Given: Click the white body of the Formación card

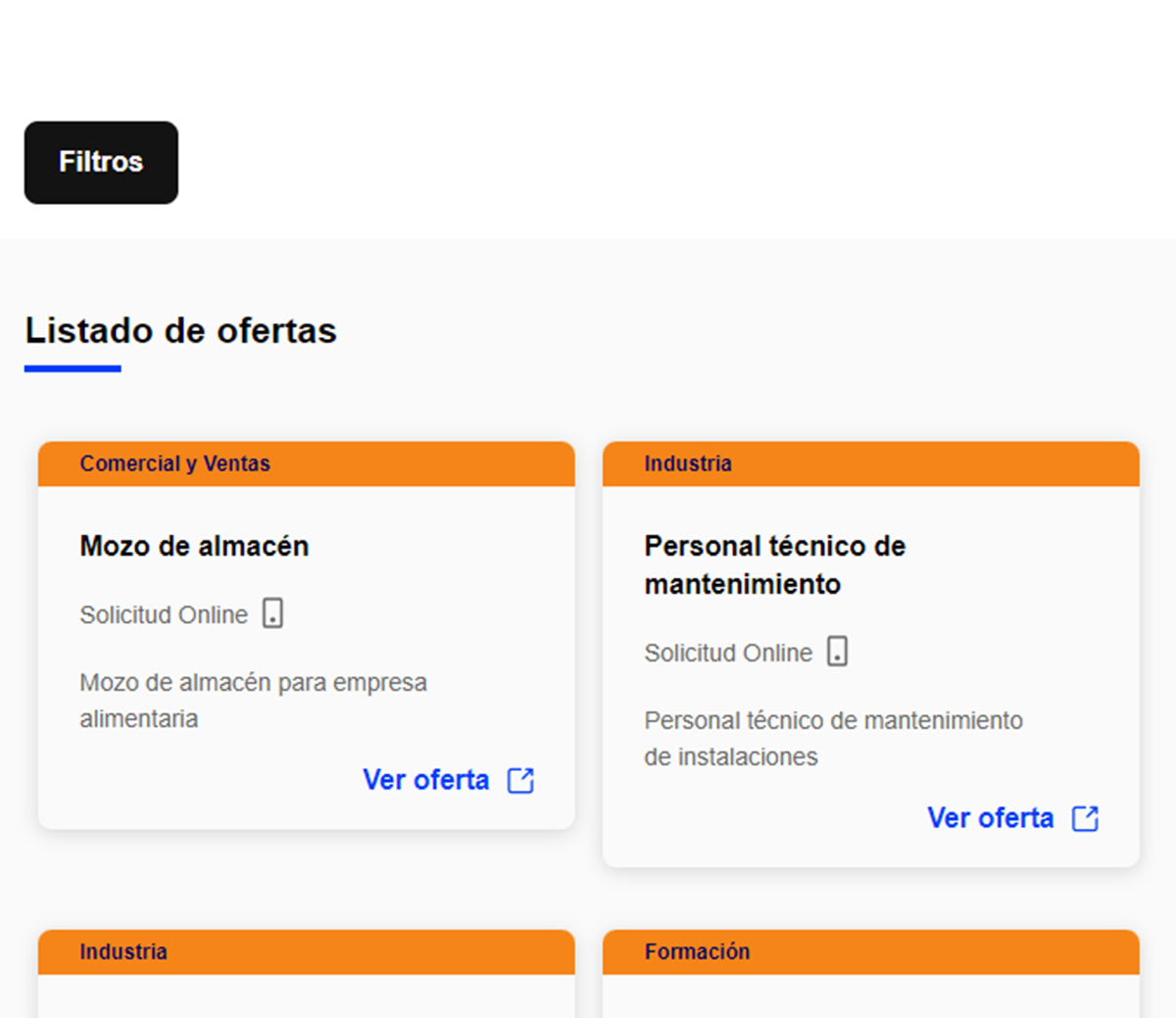Looking at the screenshot, I should [x=870, y=997].
